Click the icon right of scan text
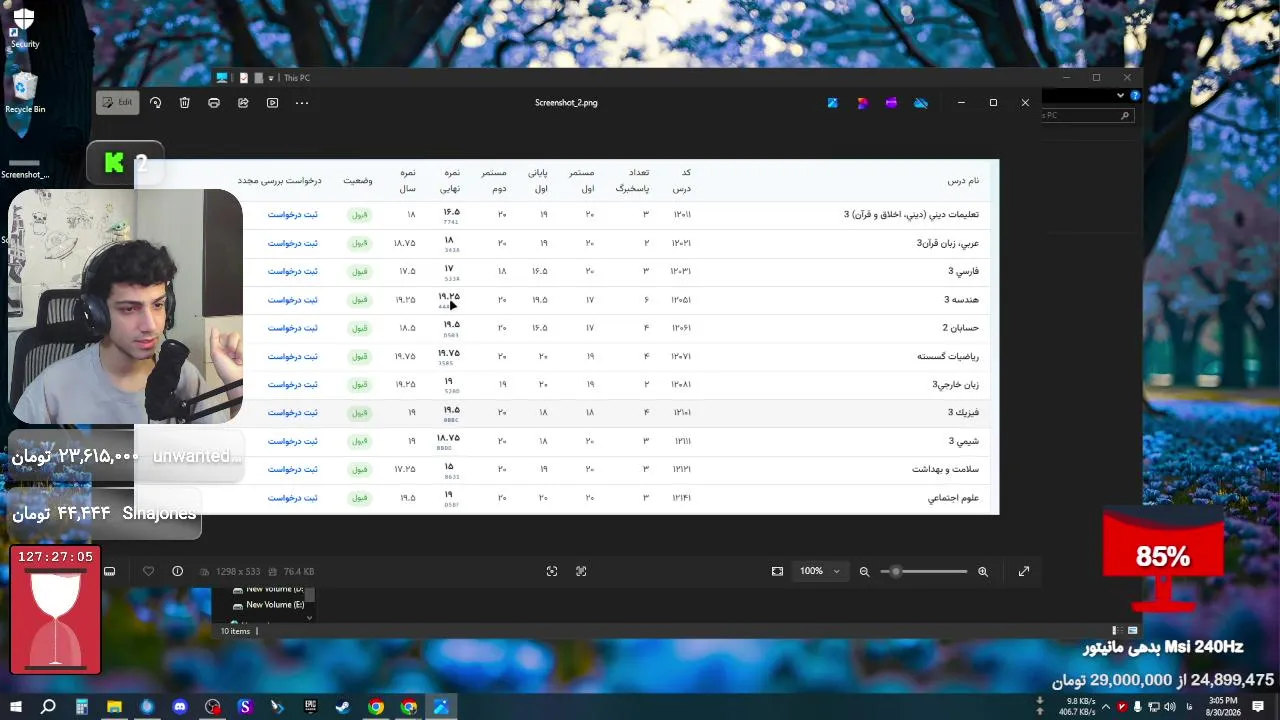1280x720 pixels. (x=581, y=571)
